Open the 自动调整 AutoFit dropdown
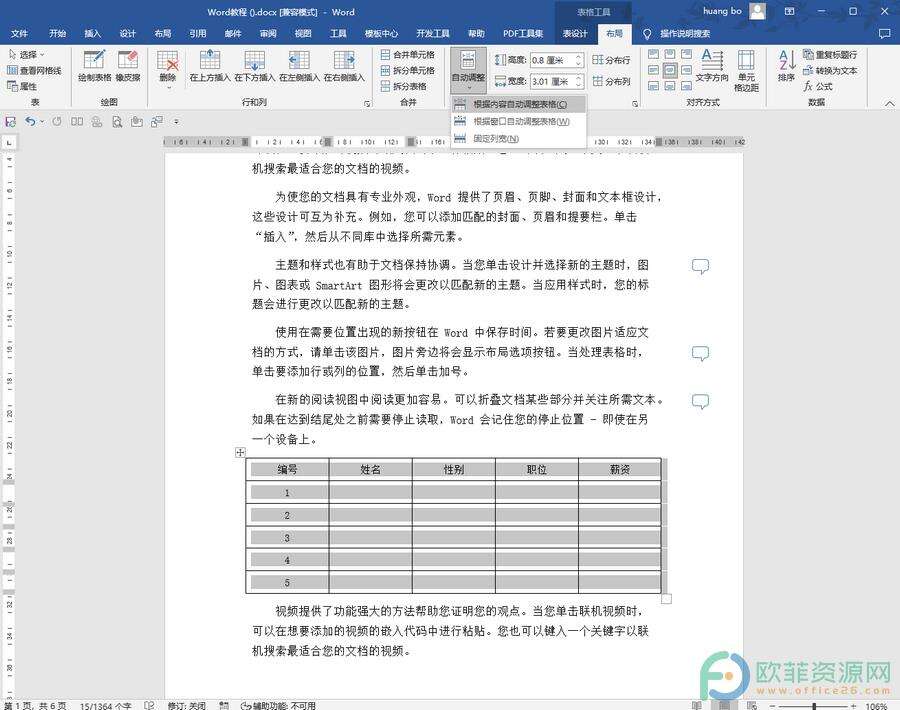Image resolution: width=900 pixels, height=710 pixels. [468, 71]
